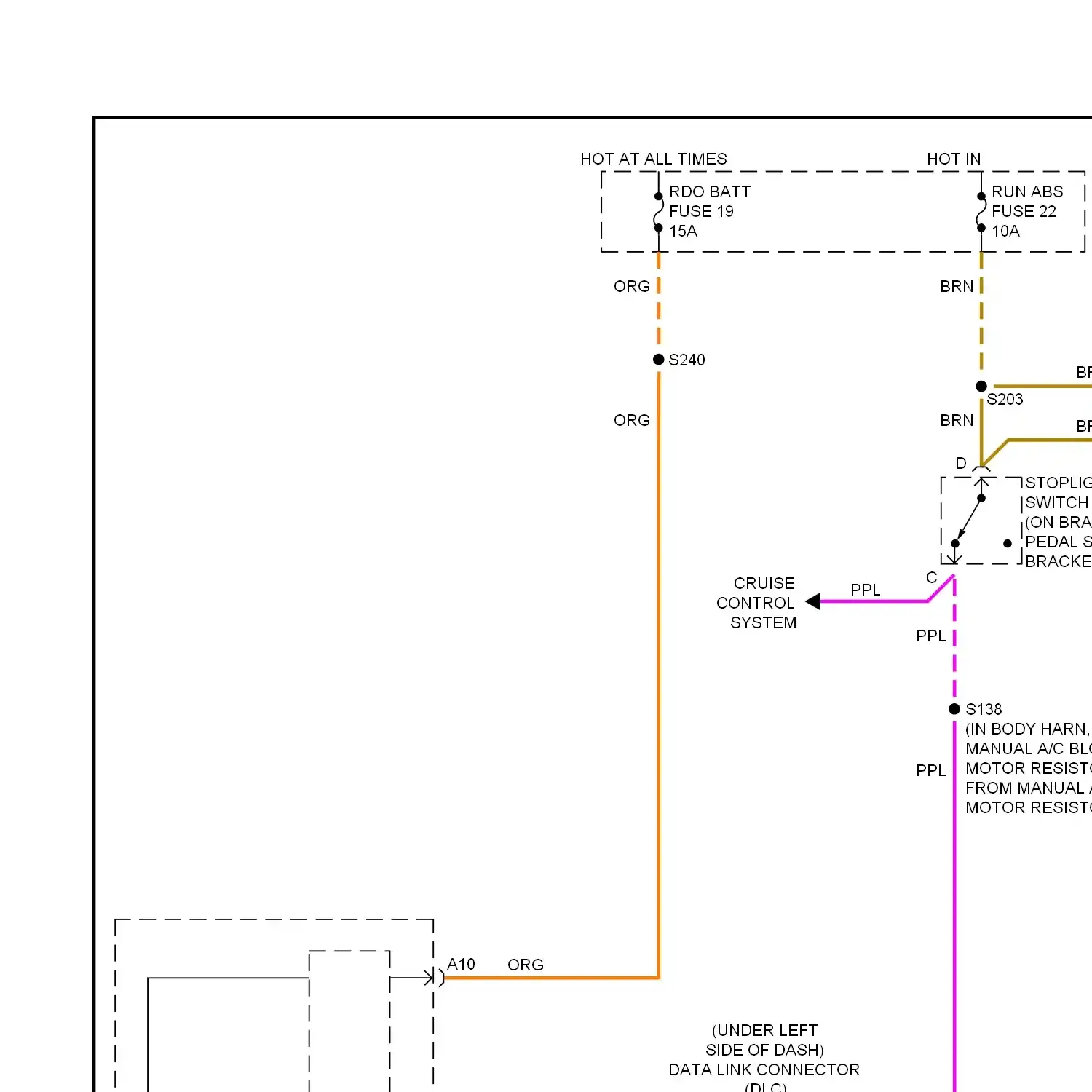Click the 15A fuse rating

pos(683,231)
